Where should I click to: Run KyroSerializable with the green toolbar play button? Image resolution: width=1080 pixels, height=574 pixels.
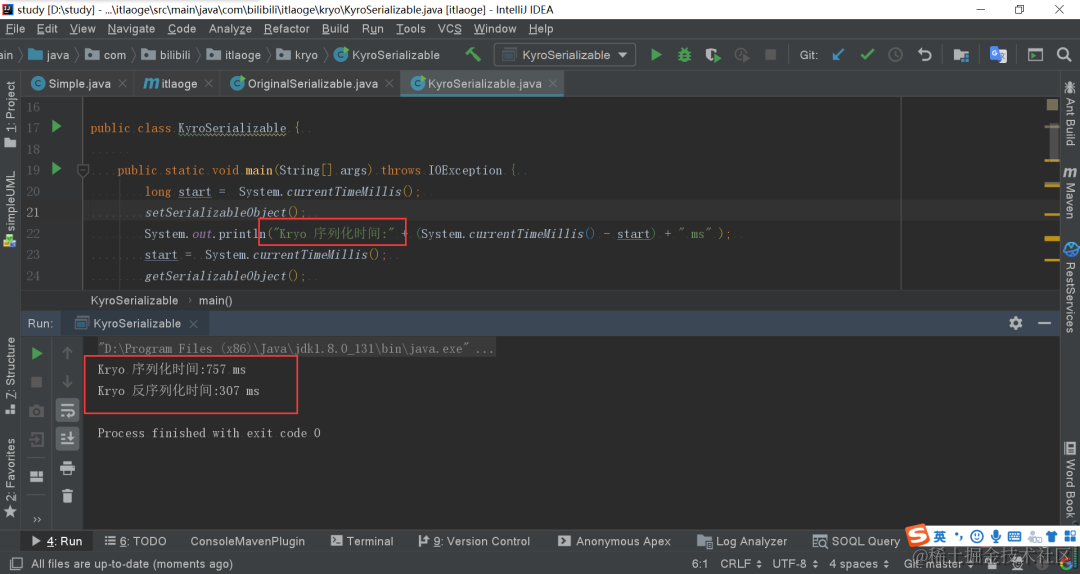[656, 54]
